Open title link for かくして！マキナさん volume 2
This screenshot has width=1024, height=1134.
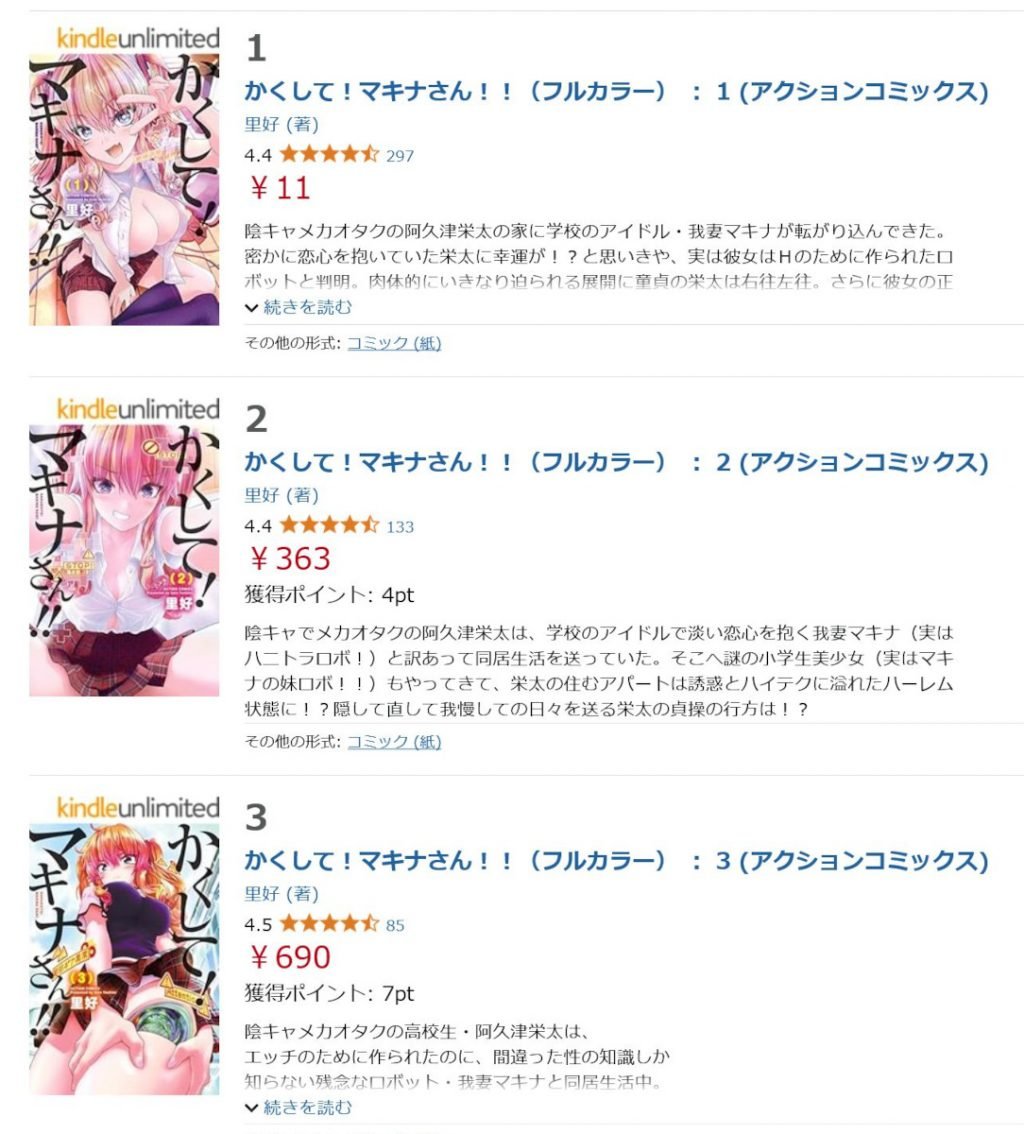[x=616, y=462]
